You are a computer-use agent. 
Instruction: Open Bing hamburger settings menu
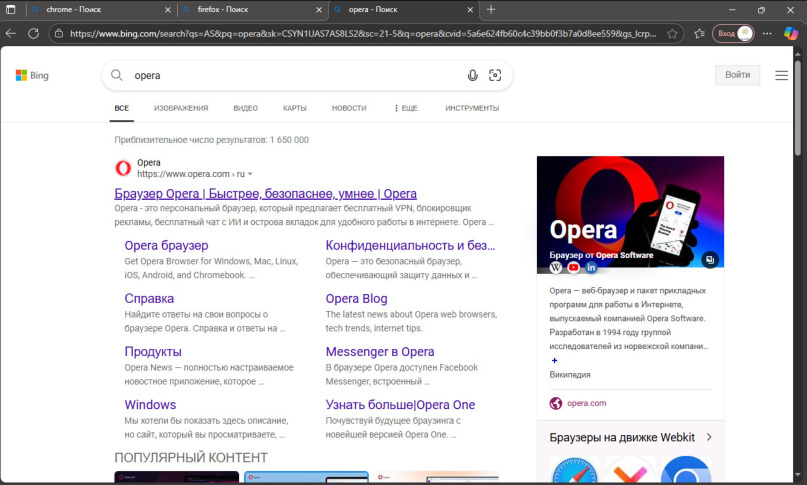(x=782, y=75)
